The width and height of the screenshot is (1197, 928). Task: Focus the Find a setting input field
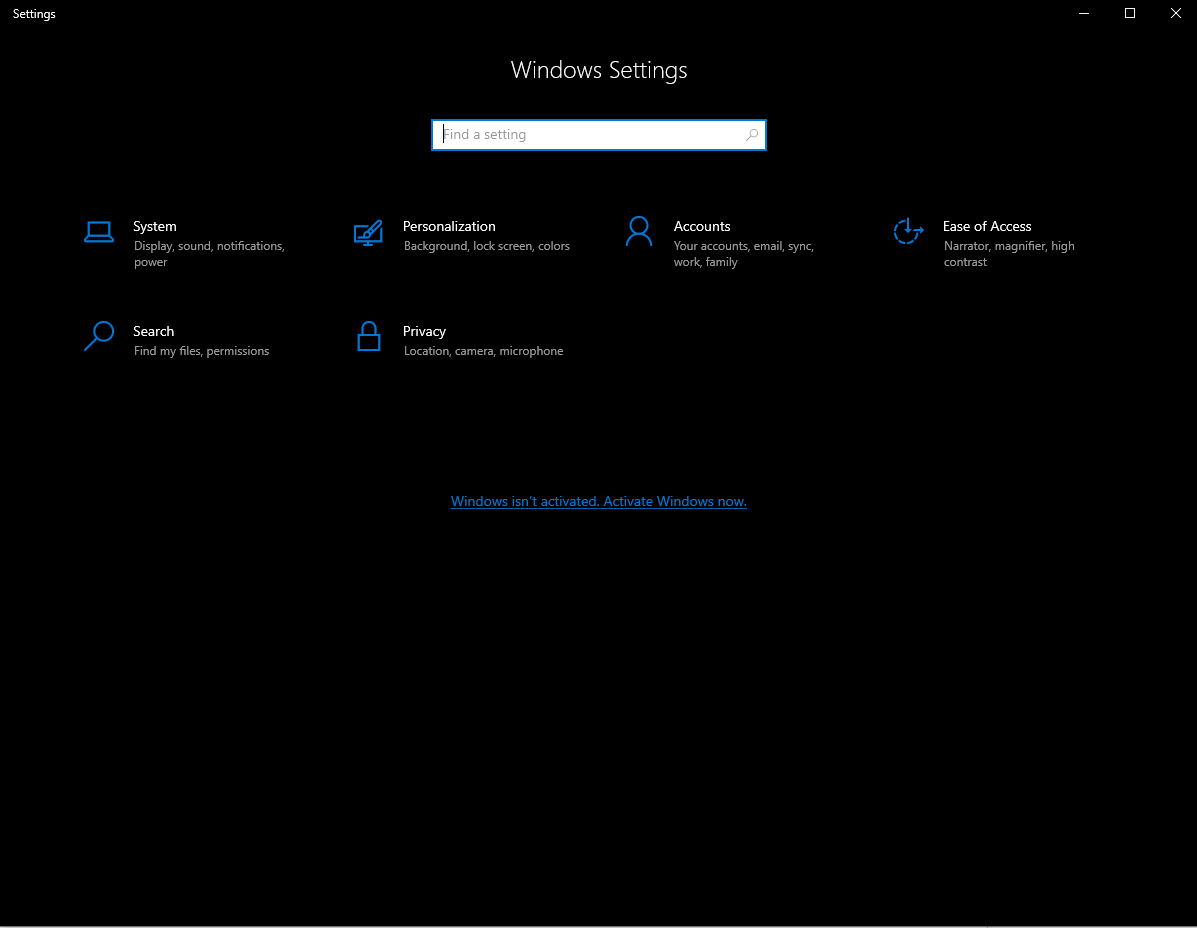click(598, 135)
